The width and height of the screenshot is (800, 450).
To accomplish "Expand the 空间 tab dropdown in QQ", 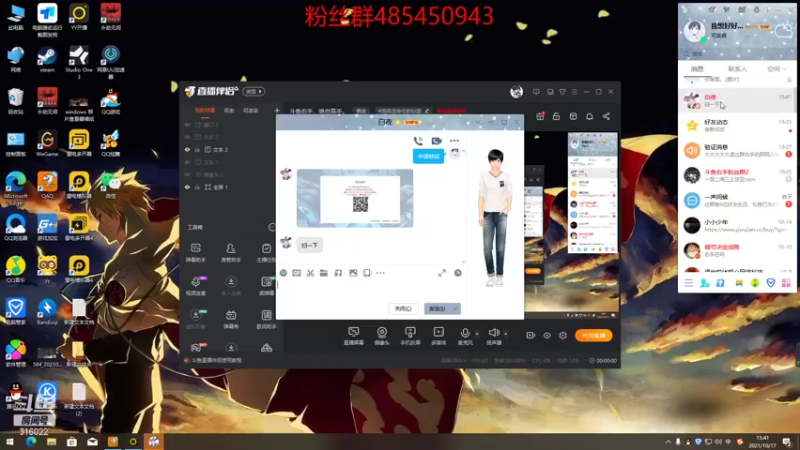I will click(784, 69).
